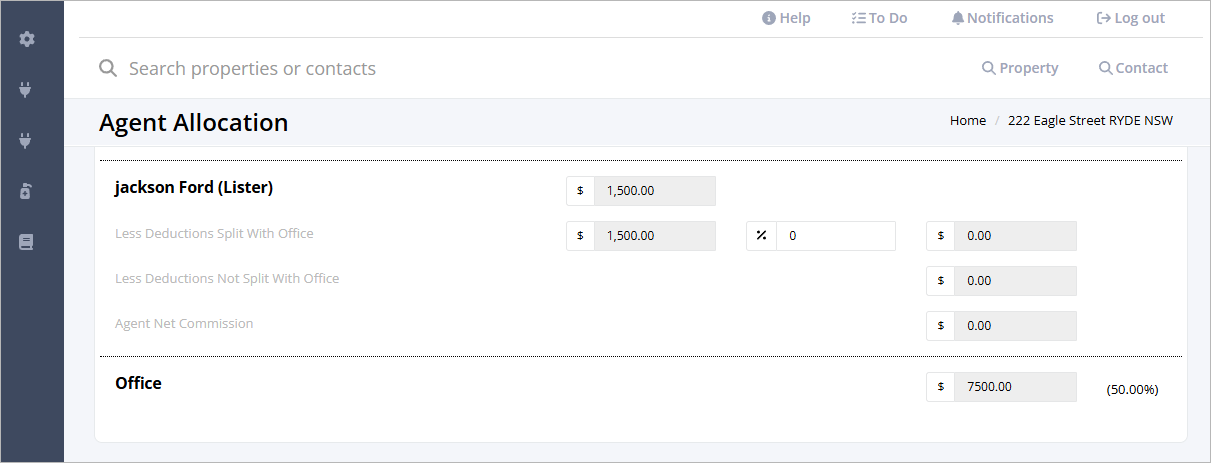The width and height of the screenshot is (1211, 463).
Task: Click the Agent Net Commission amount field
Action: coord(1016,326)
